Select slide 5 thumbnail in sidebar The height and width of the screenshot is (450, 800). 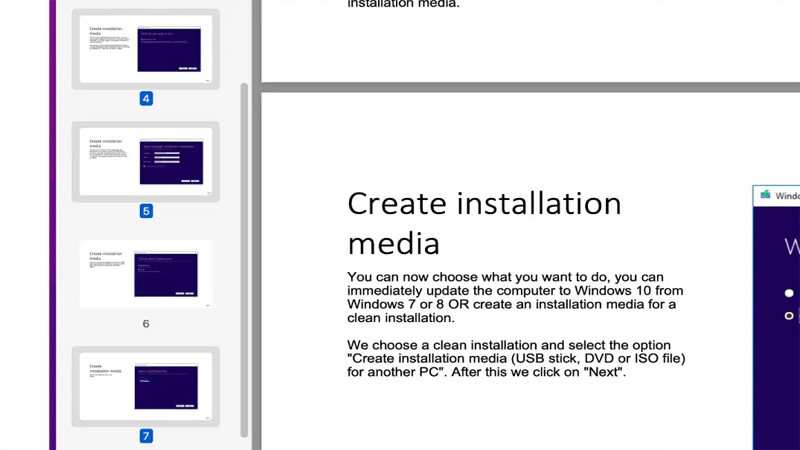coord(146,161)
